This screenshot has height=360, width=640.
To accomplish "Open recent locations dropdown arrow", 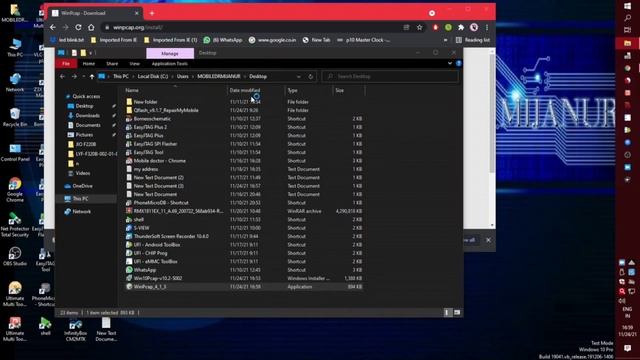I will [x=84, y=76].
